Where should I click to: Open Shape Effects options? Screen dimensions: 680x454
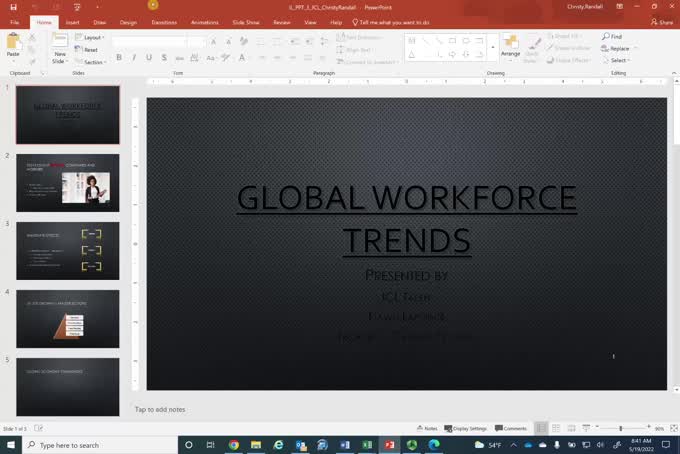(568, 60)
